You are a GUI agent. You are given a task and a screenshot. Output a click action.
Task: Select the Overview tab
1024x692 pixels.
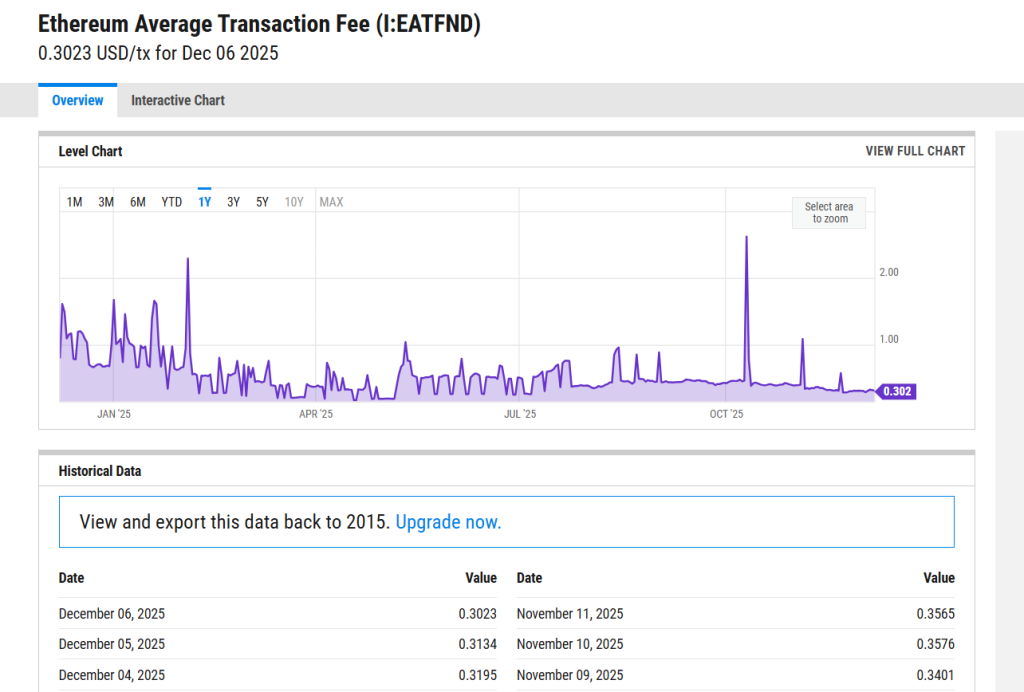[77, 100]
